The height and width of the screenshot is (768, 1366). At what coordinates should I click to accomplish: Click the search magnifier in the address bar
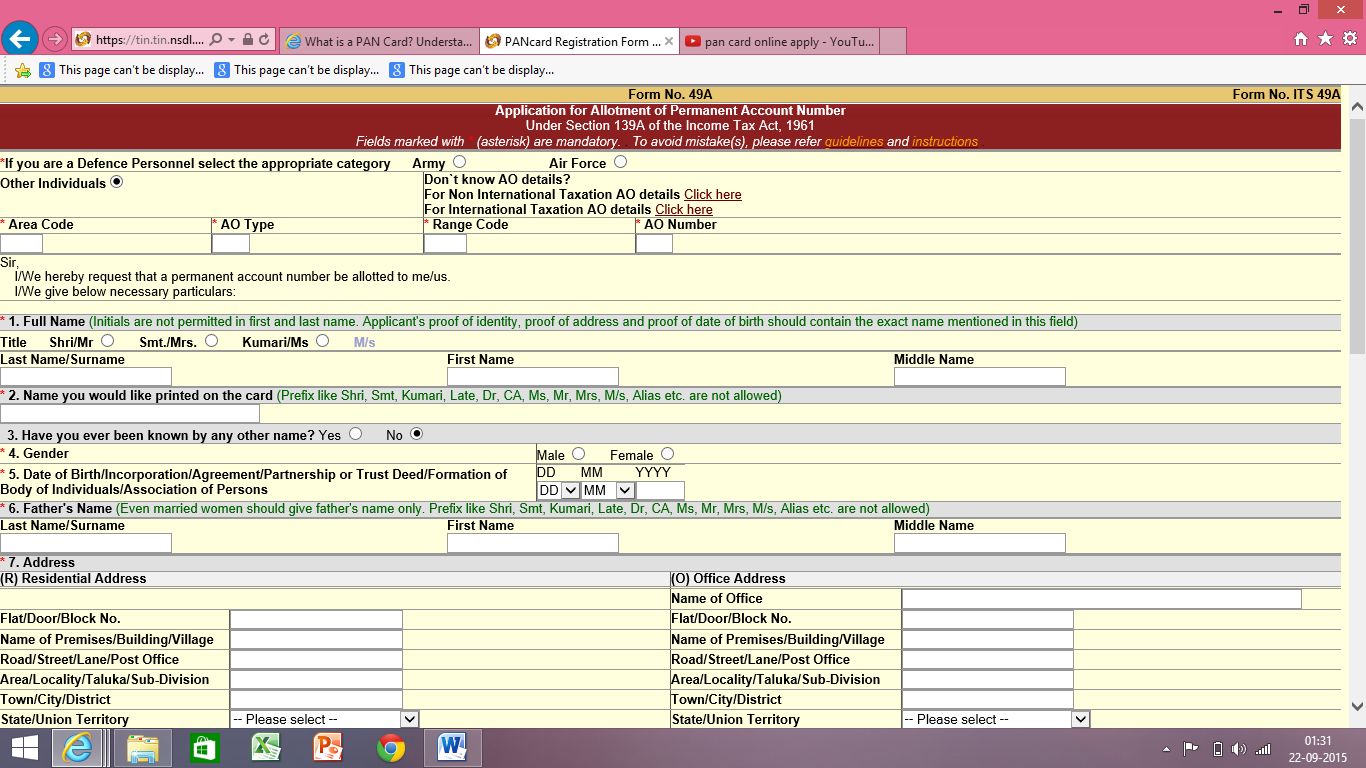point(216,41)
